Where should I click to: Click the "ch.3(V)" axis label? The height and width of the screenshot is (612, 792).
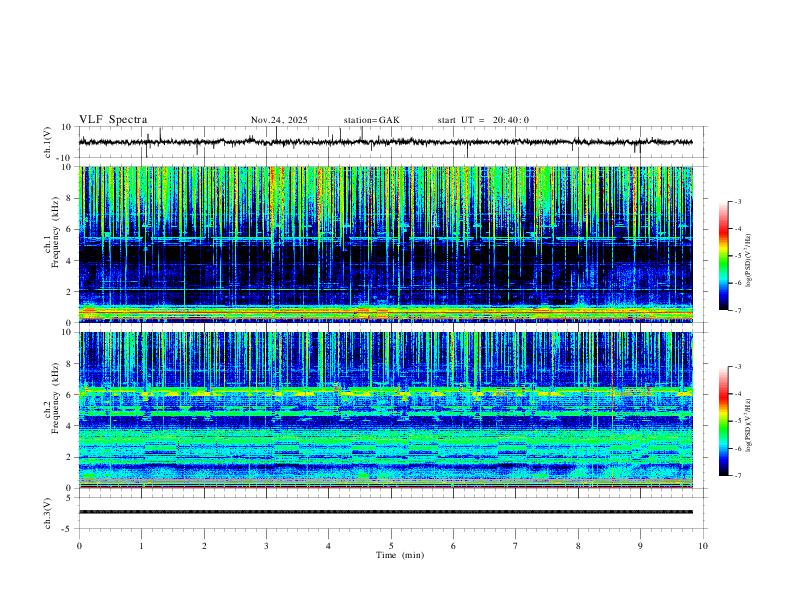[48, 513]
